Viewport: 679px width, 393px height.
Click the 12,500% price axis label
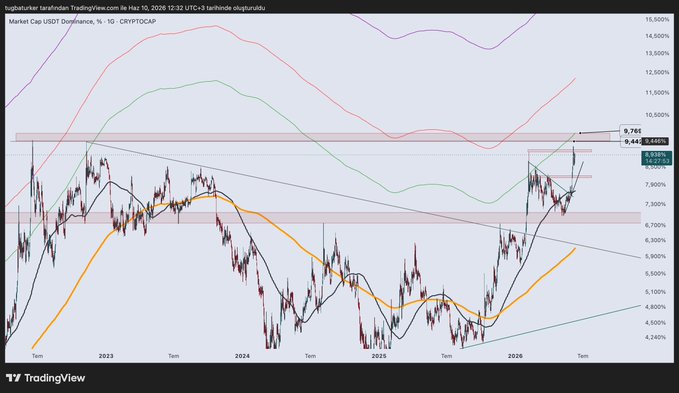point(657,72)
